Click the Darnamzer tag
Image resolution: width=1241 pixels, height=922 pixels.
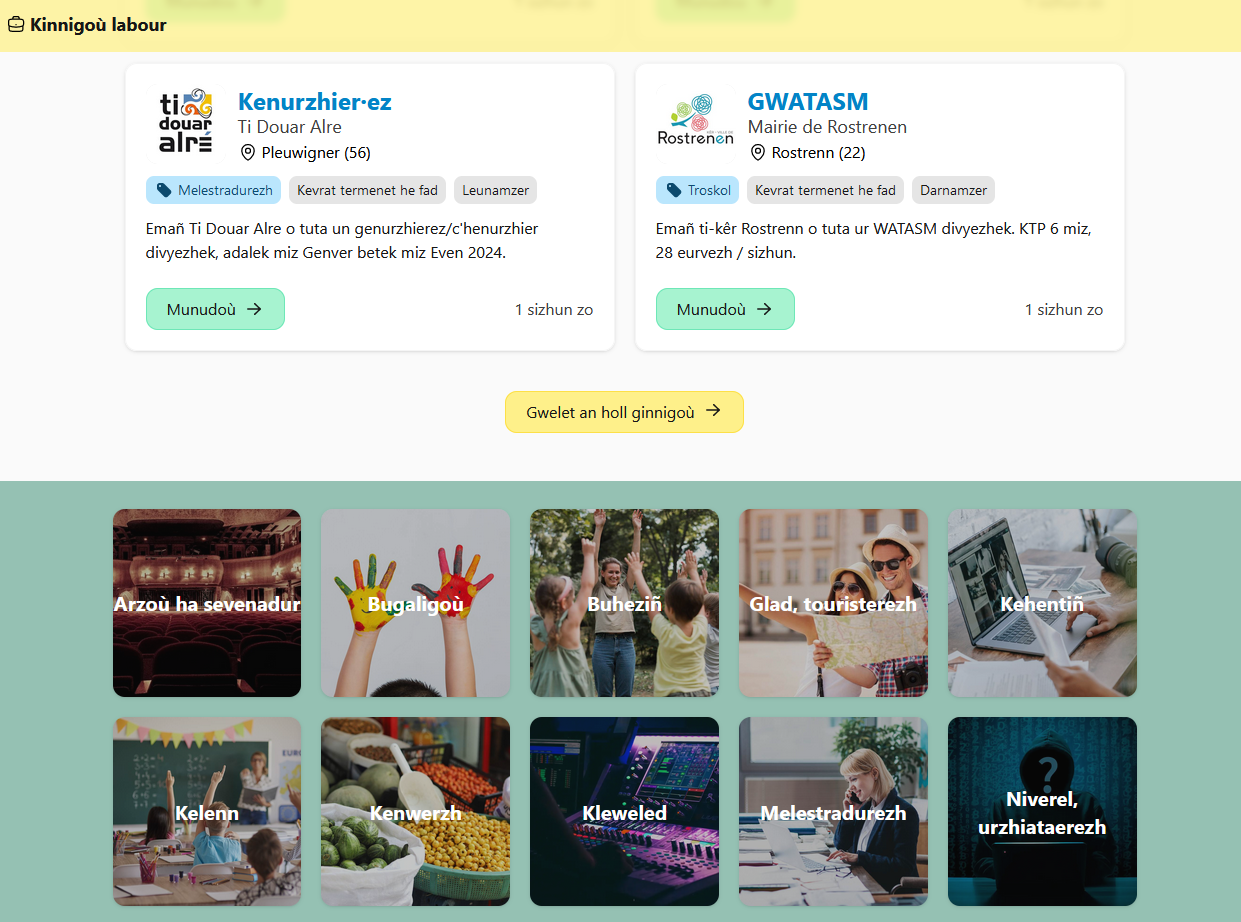(953, 190)
